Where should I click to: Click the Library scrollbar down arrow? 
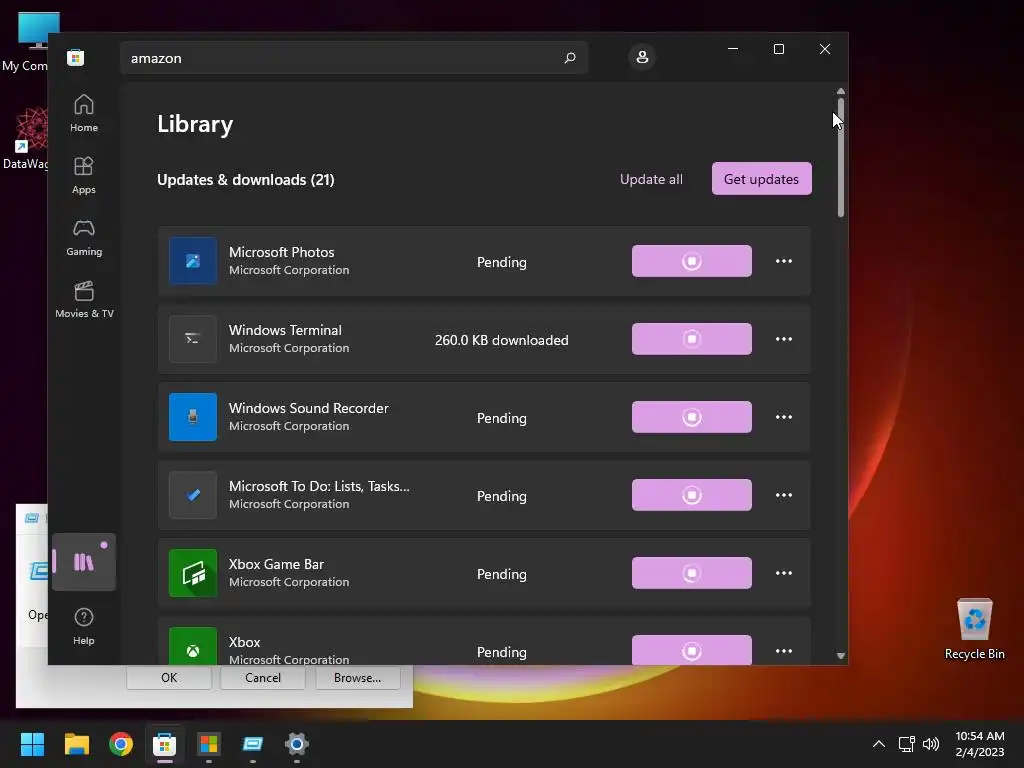coord(840,656)
